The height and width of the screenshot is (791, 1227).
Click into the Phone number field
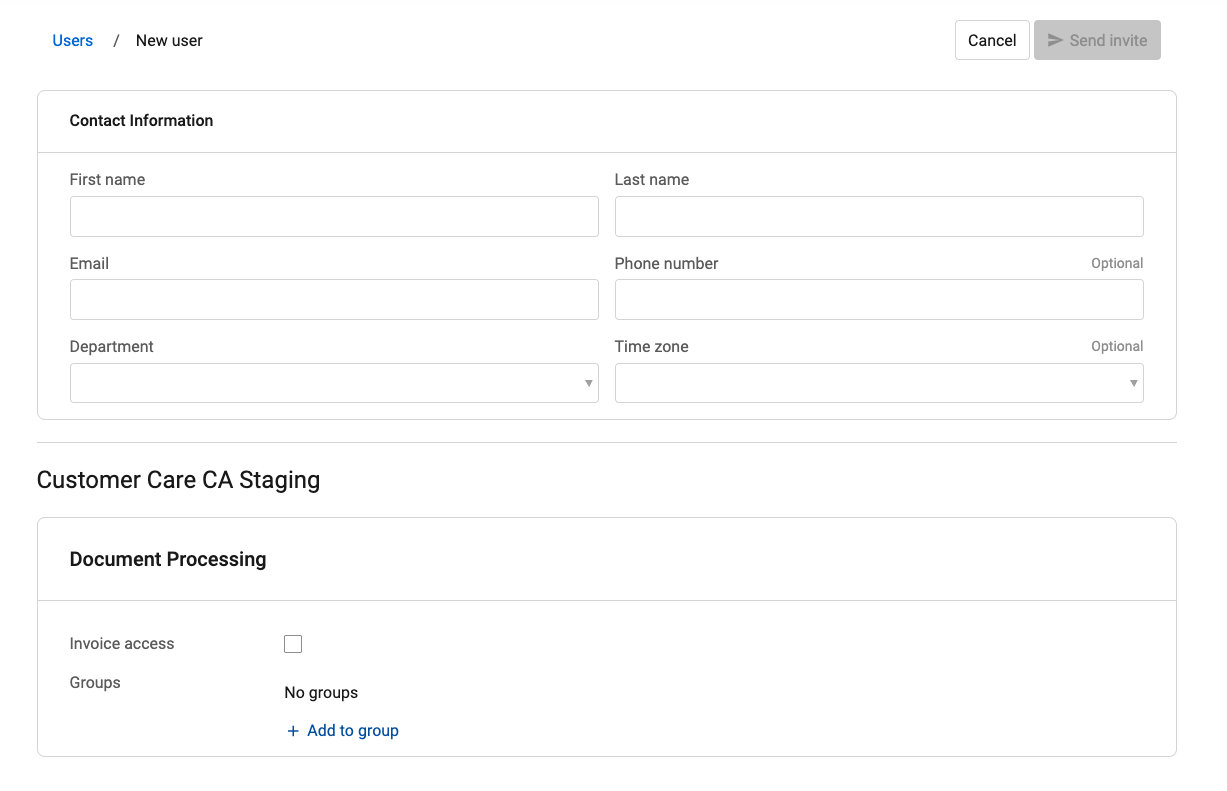point(879,299)
